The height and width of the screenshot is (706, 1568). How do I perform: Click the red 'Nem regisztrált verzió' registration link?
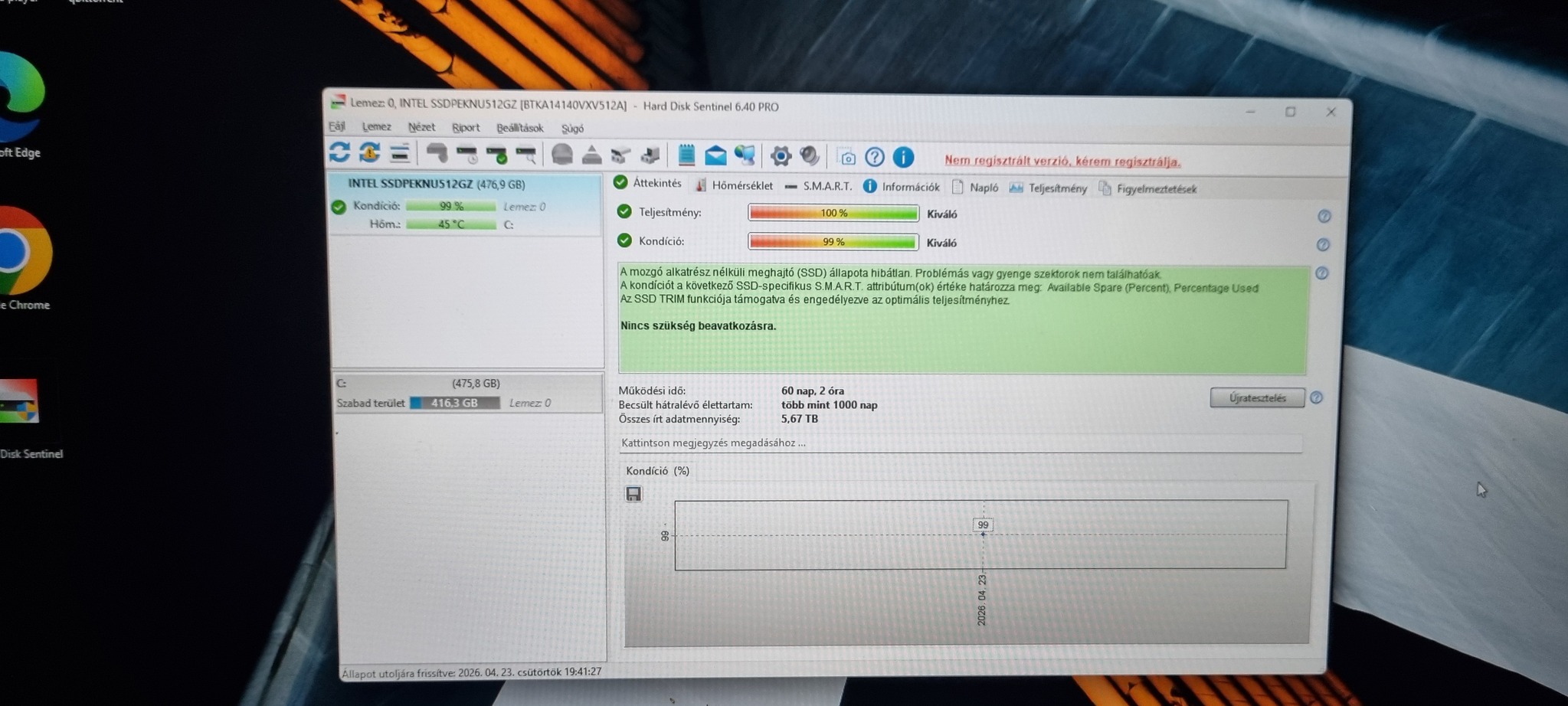pos(1062,161)
